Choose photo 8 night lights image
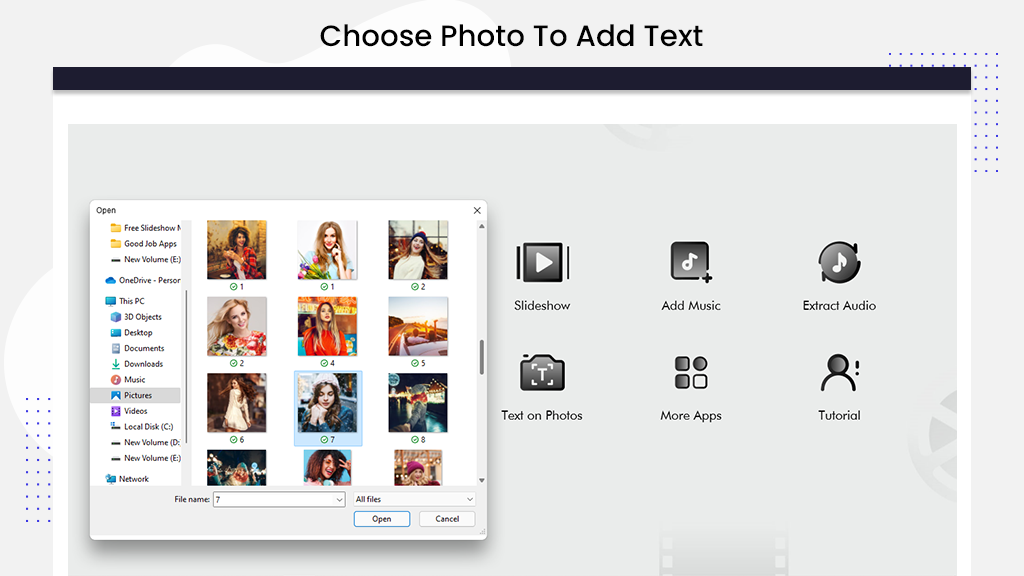Viewport: 1024px width, 576px height. (x=418, y=403)
